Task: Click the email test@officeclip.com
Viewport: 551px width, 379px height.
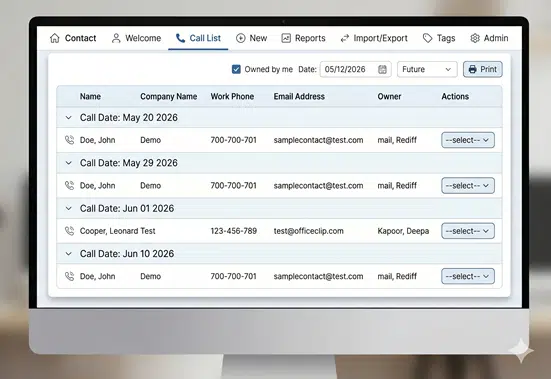Action: (309, 231)
